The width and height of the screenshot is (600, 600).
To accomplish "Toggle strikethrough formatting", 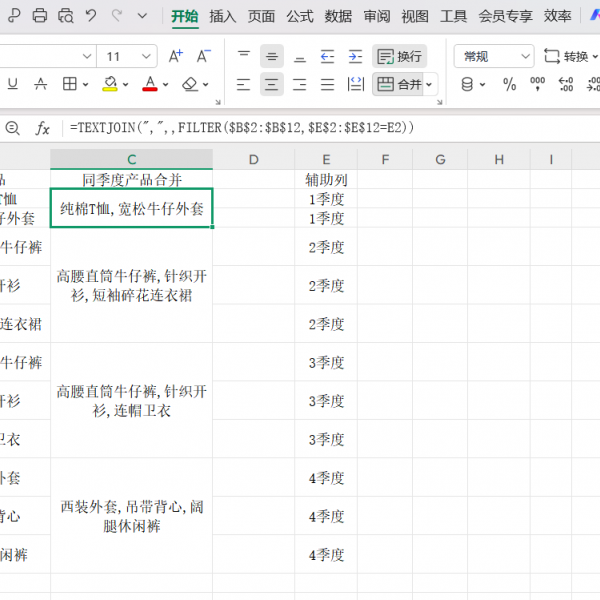I will pyautogui.click(x=40, y=85).
